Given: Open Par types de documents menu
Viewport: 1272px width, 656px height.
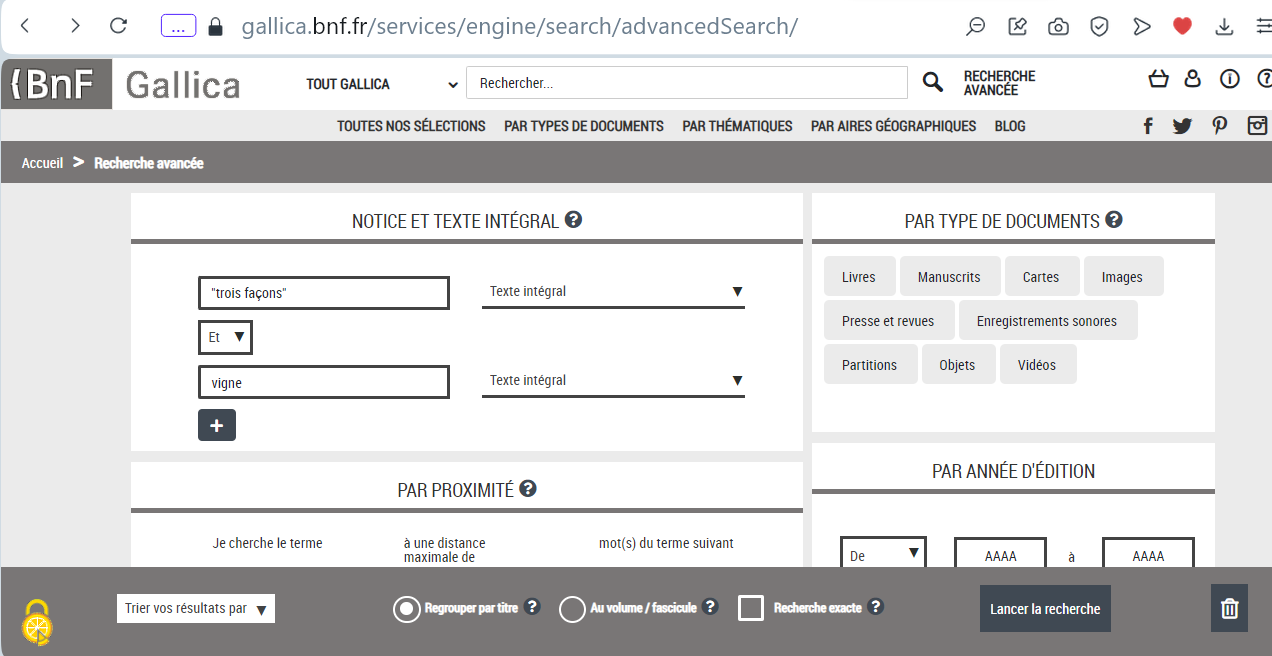Looking at the screenshot, I should click(584, 126).
